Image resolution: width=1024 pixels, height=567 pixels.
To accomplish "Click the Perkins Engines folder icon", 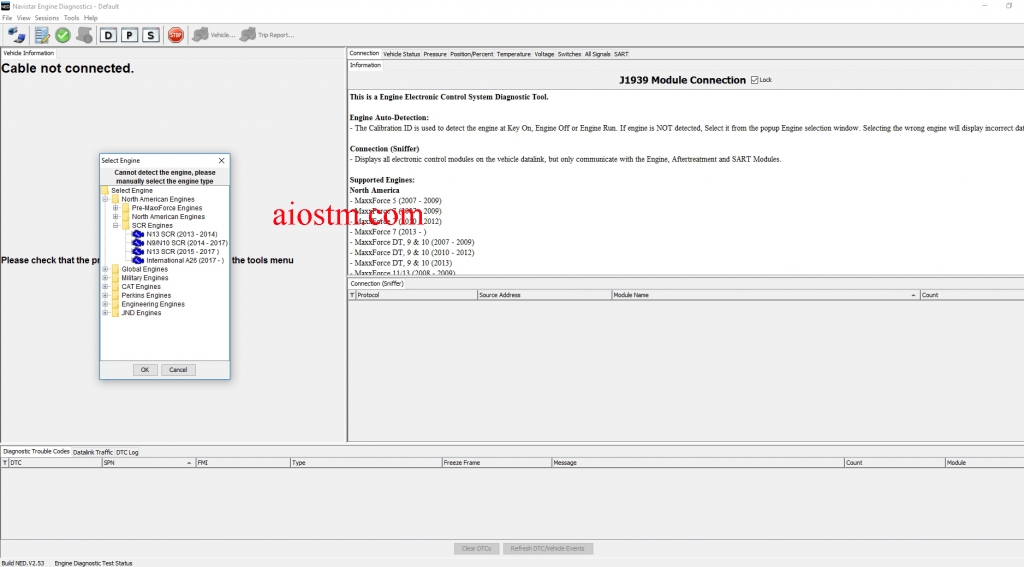I will (x=115, y=295).
